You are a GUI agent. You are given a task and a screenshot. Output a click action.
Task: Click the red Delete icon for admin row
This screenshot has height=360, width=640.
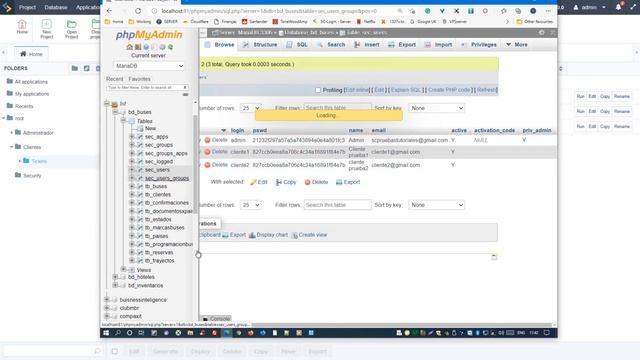tap(207, 140)
